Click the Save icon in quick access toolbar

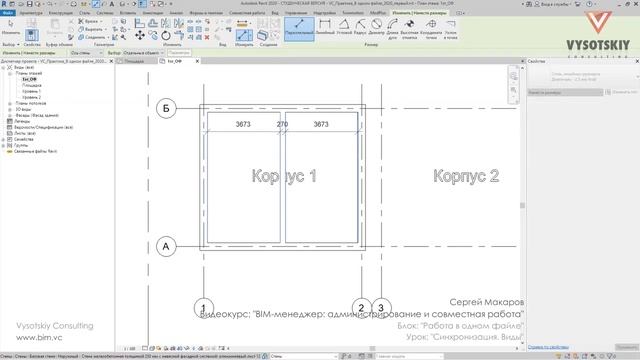coord(29,4)
